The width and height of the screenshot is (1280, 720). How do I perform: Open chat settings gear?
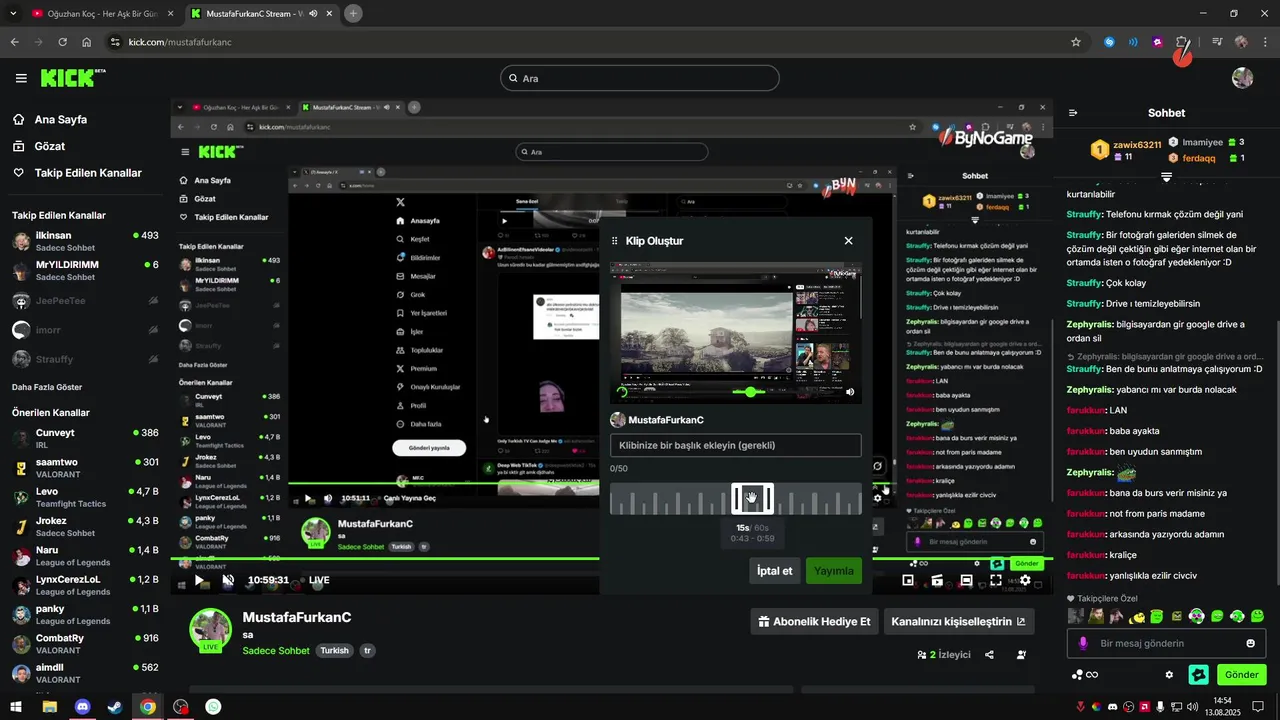1169,675
